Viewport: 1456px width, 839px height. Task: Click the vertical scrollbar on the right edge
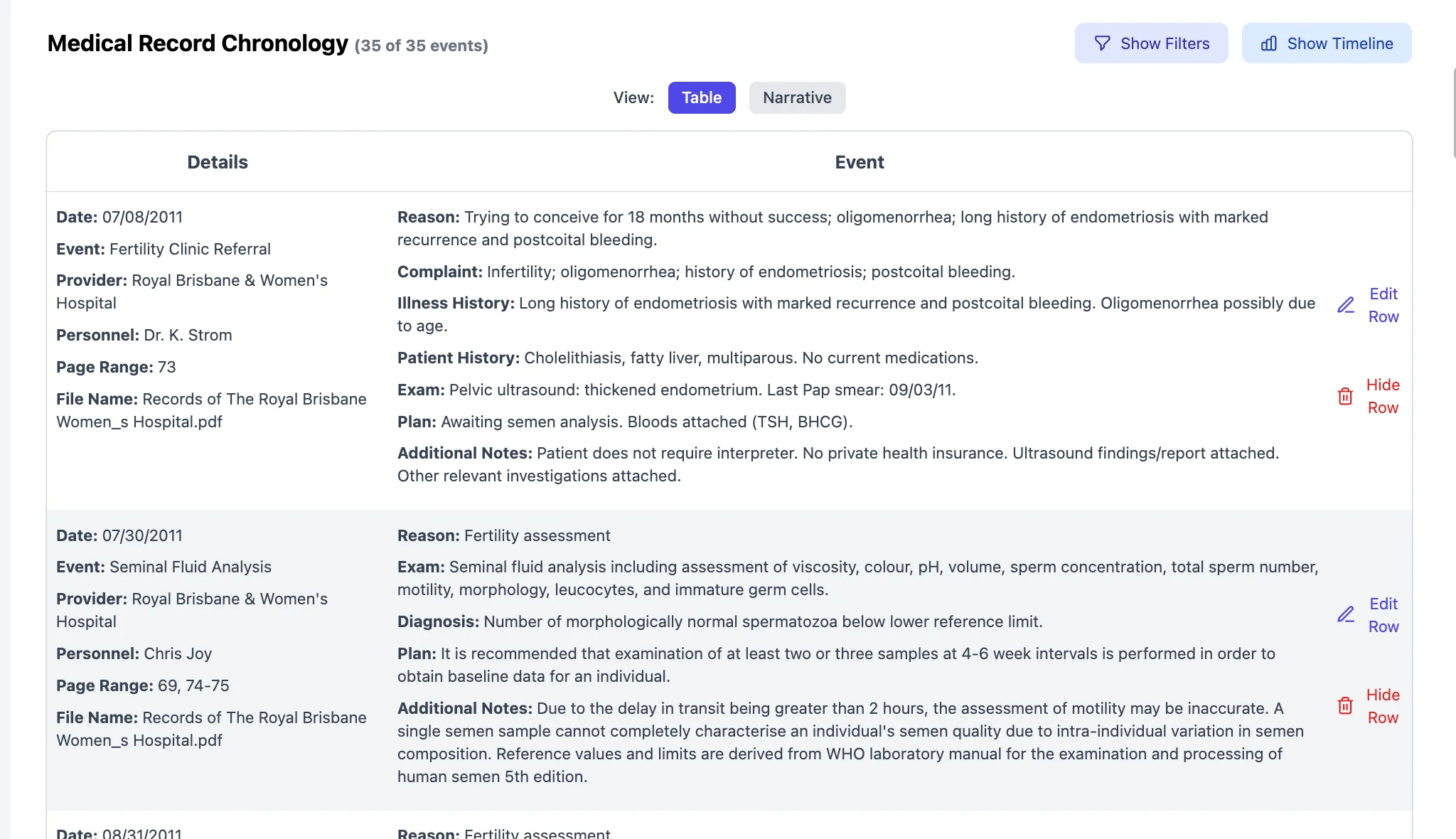click(x=1453, y=114)
